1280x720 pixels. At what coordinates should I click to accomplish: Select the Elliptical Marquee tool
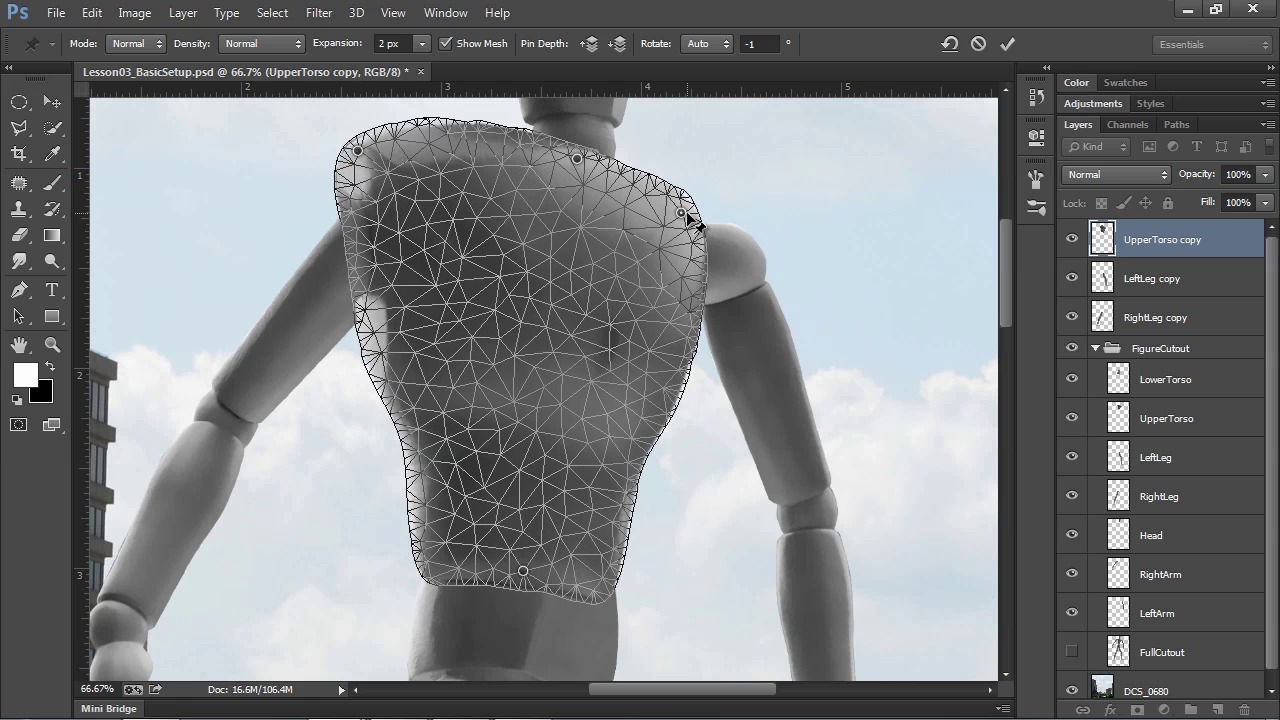point(19,102)
